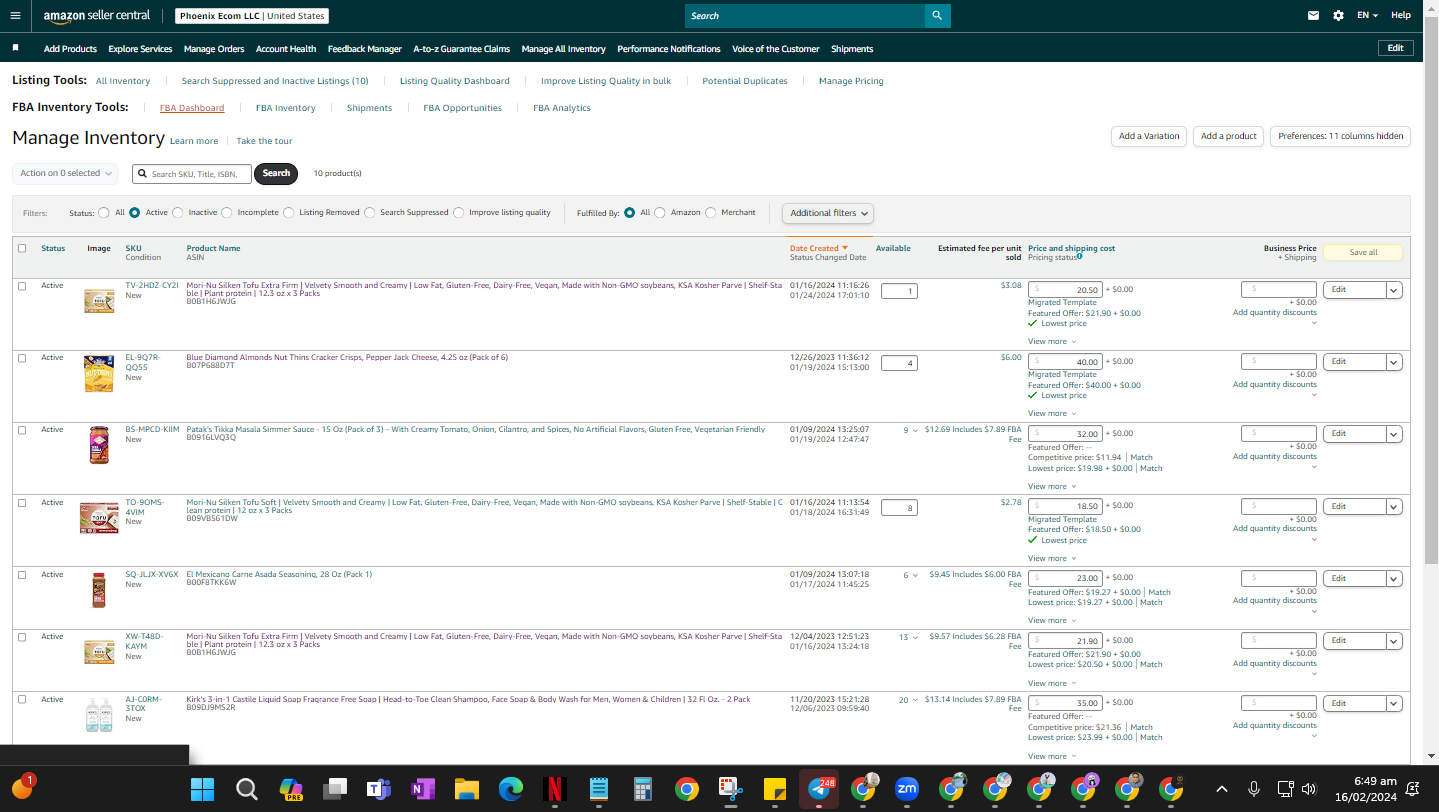
Task: Click Match next to Competitive price $11.94
Action: coord(1141,458)
